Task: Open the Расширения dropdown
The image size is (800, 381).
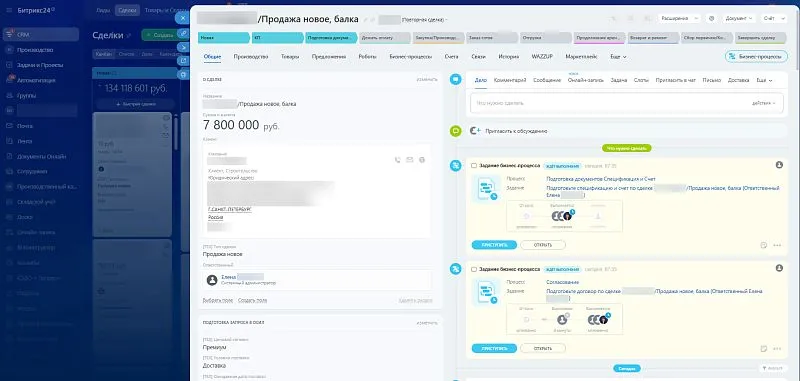Action: [680, 18]
